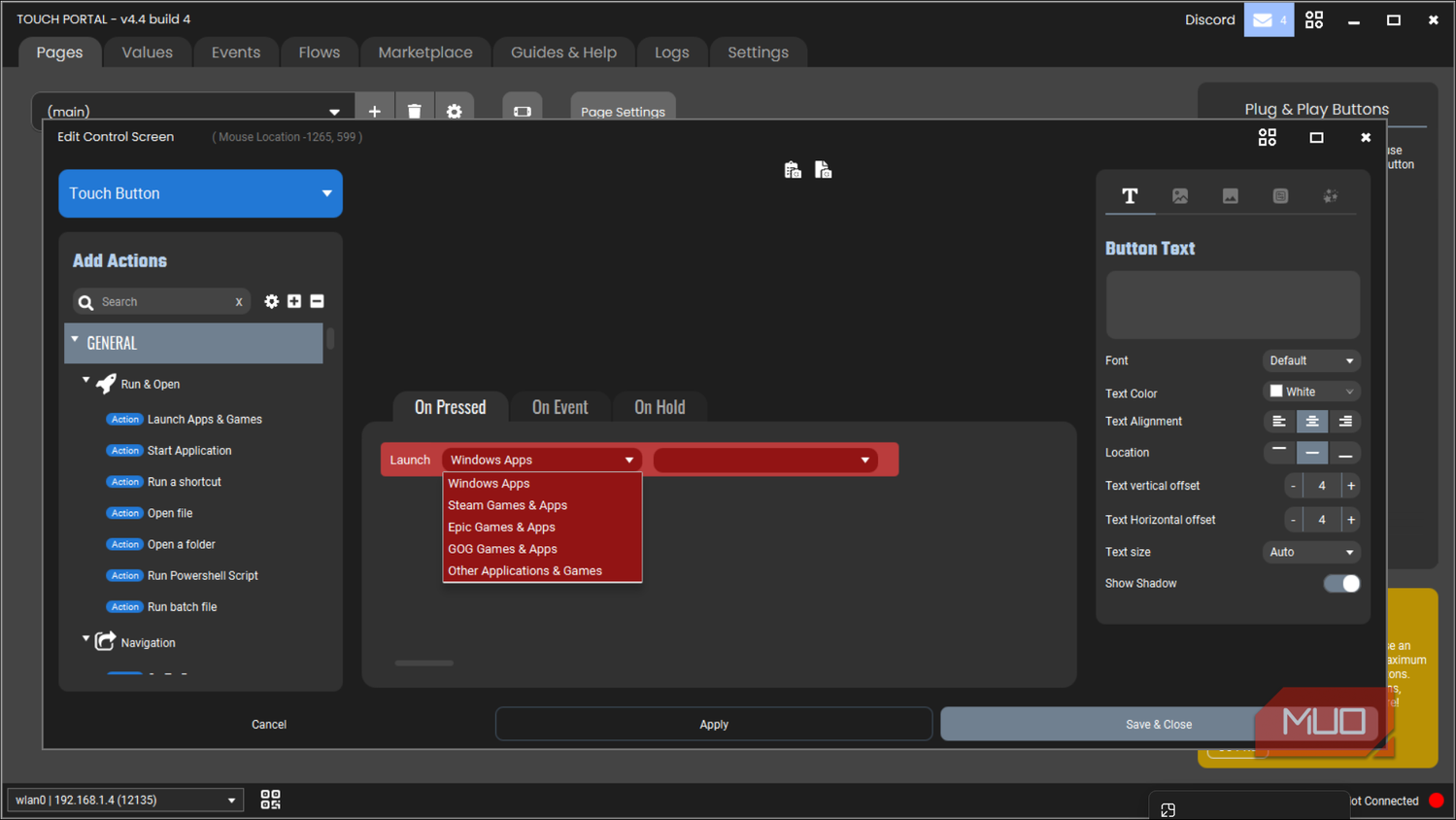Show QR code icon in status bar

click(x=270, y=800)
